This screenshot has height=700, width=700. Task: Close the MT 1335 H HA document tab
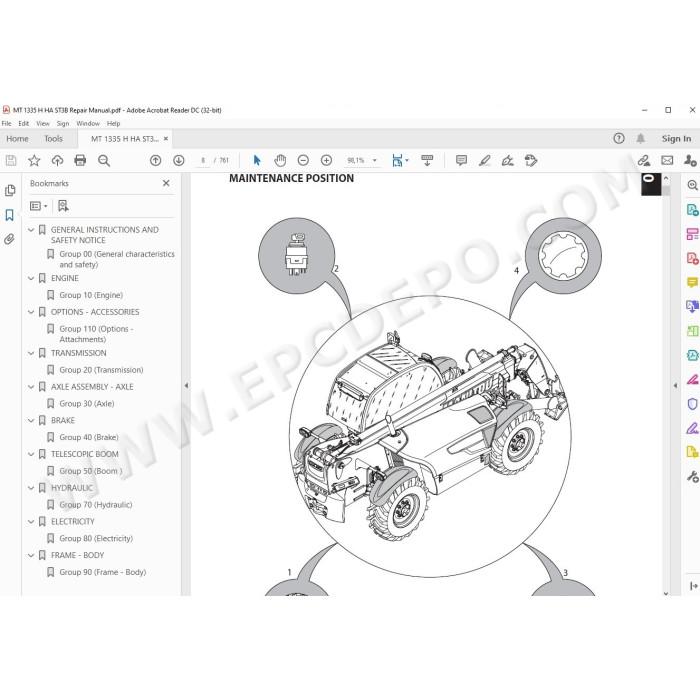tap(166, 139)
